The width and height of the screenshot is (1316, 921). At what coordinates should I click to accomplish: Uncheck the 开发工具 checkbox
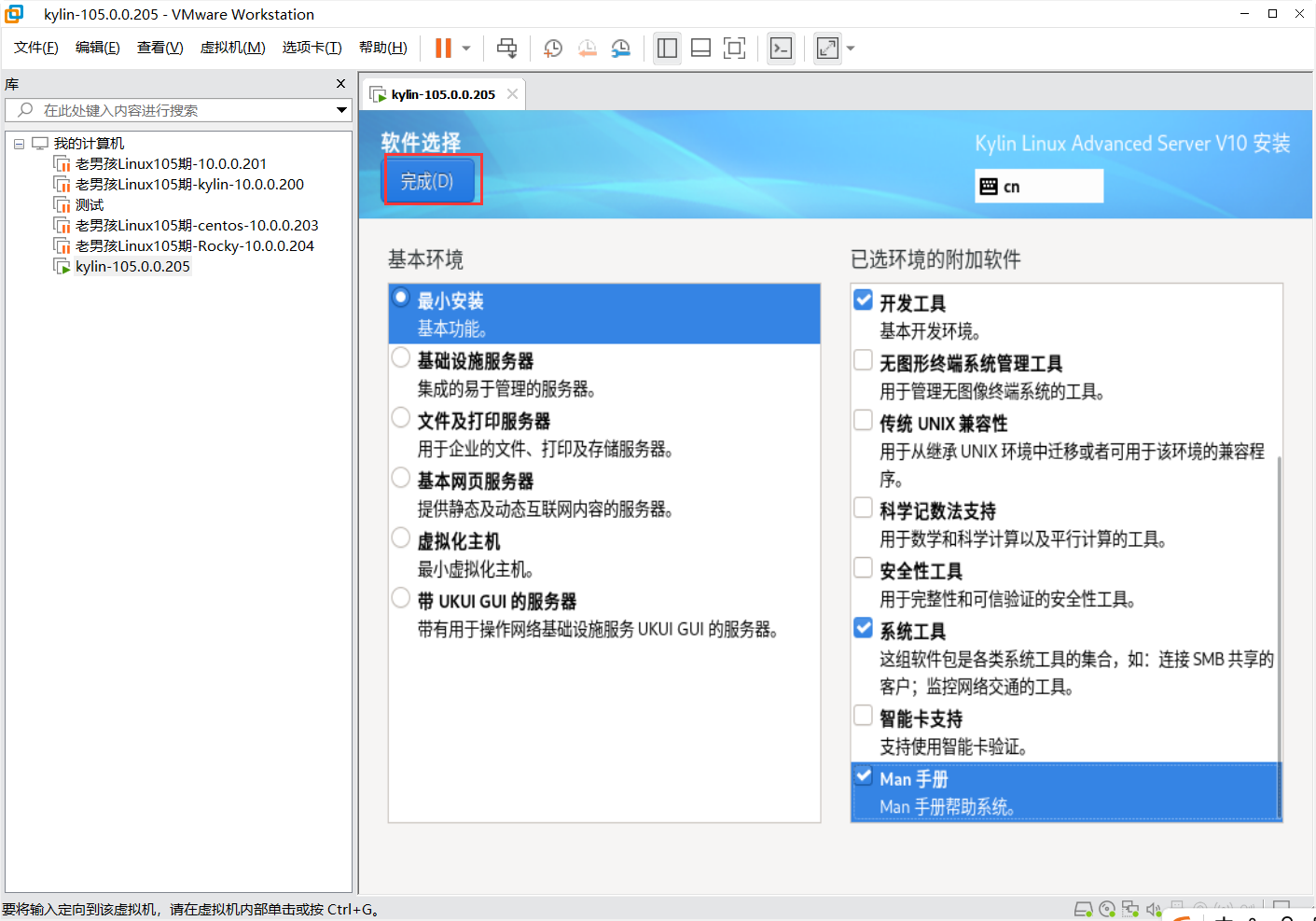(864, 300)
